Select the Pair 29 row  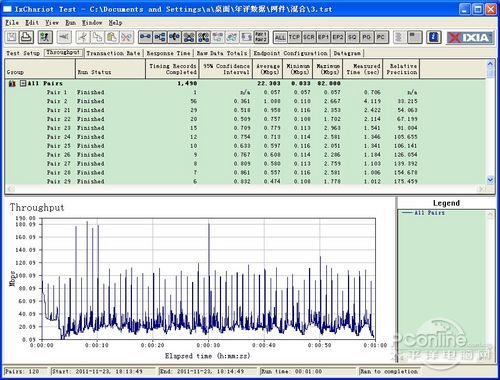tap(245, 181)
